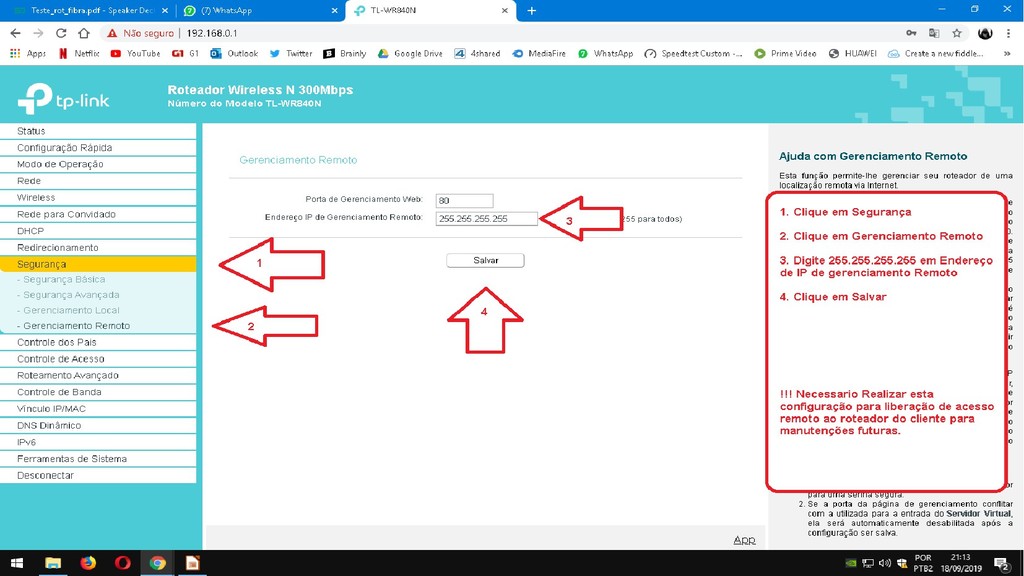Open saved passwords key icon
Image resolution: width=1024 pixels, height=576 pixels.
point(911,33)
